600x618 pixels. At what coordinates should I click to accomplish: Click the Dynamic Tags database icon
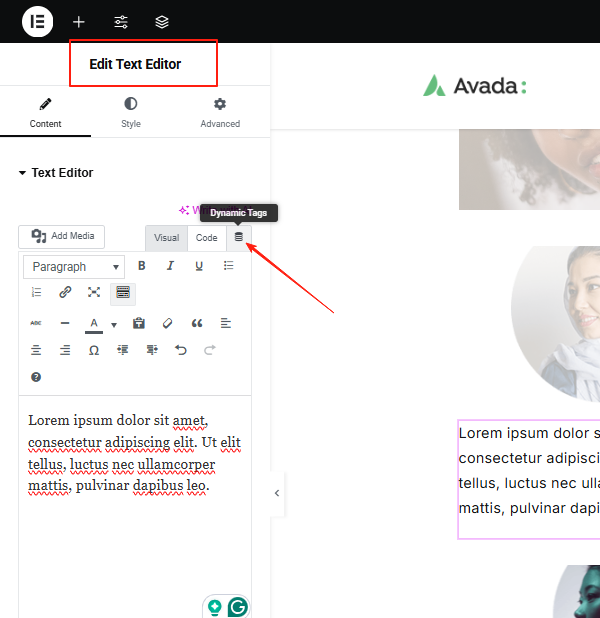coord(239,237)
